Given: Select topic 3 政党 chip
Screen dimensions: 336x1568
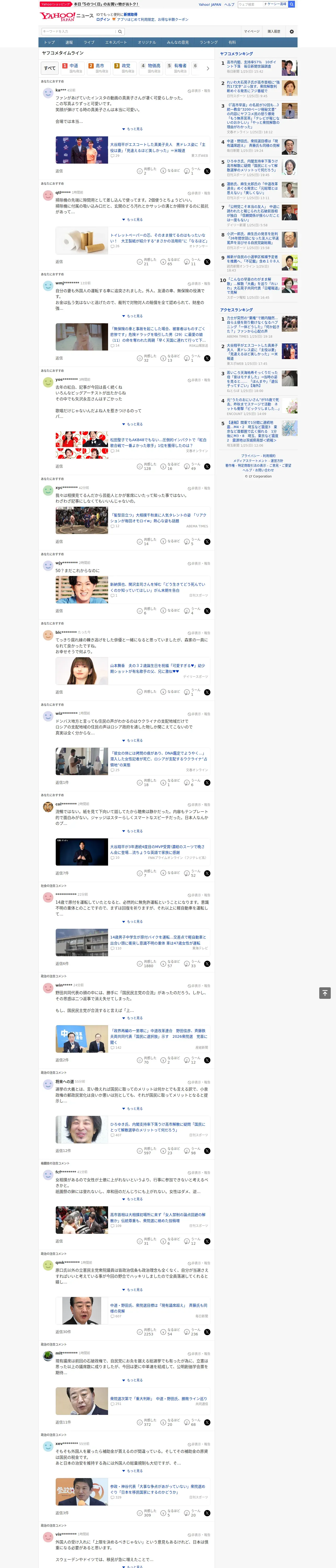Looking at the screenshot, I should point(125,68).
